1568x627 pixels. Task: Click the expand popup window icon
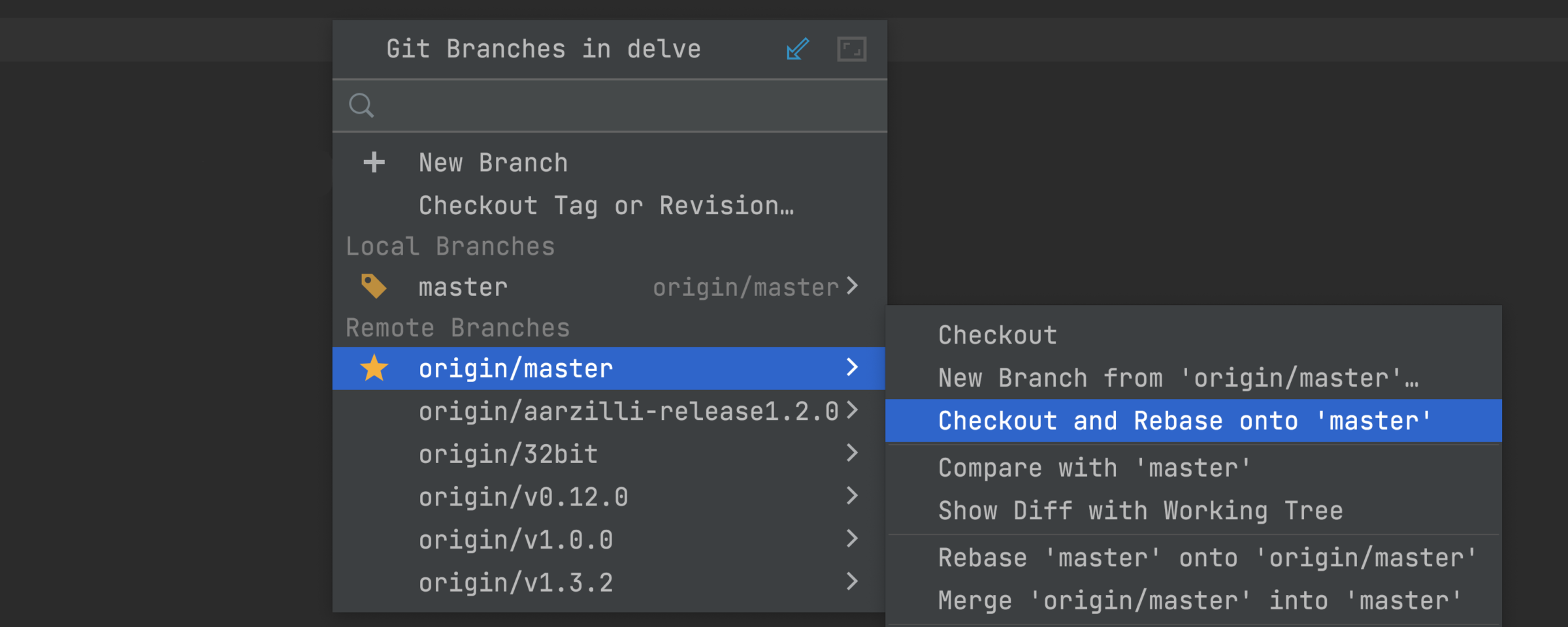852,49
